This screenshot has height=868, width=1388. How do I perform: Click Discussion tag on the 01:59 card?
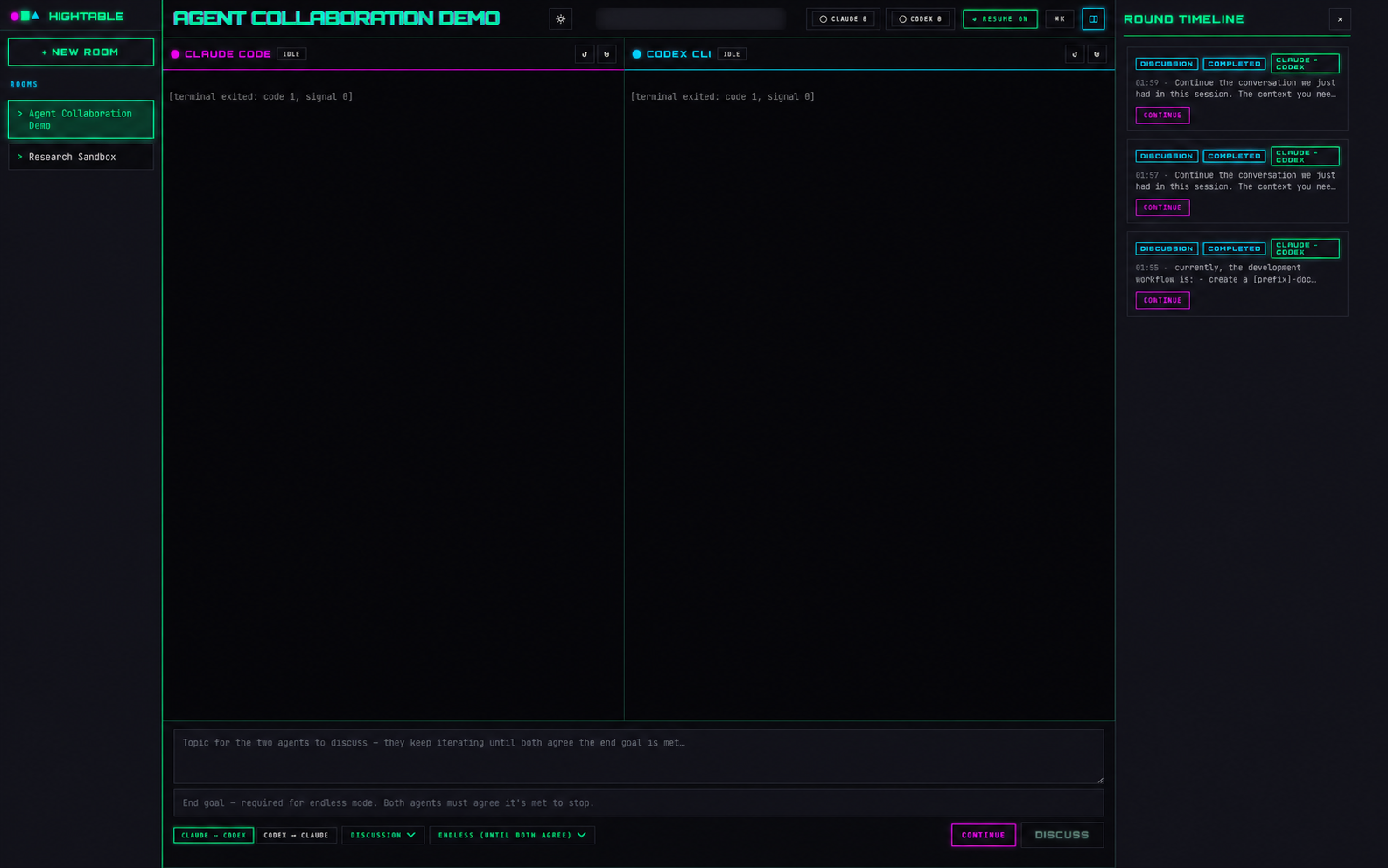[x=1167, y=64]
